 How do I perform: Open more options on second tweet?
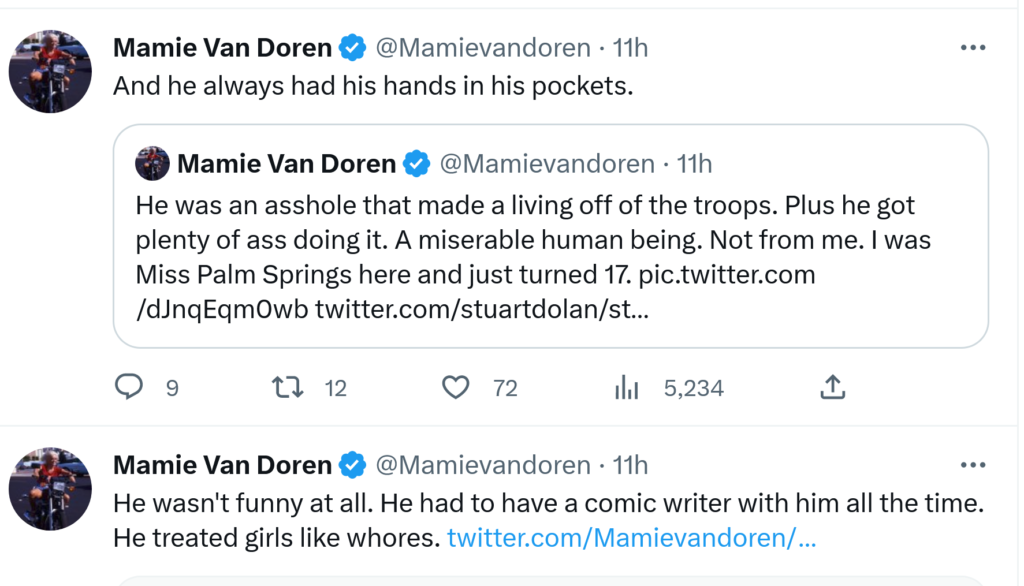tap(972, 465)
